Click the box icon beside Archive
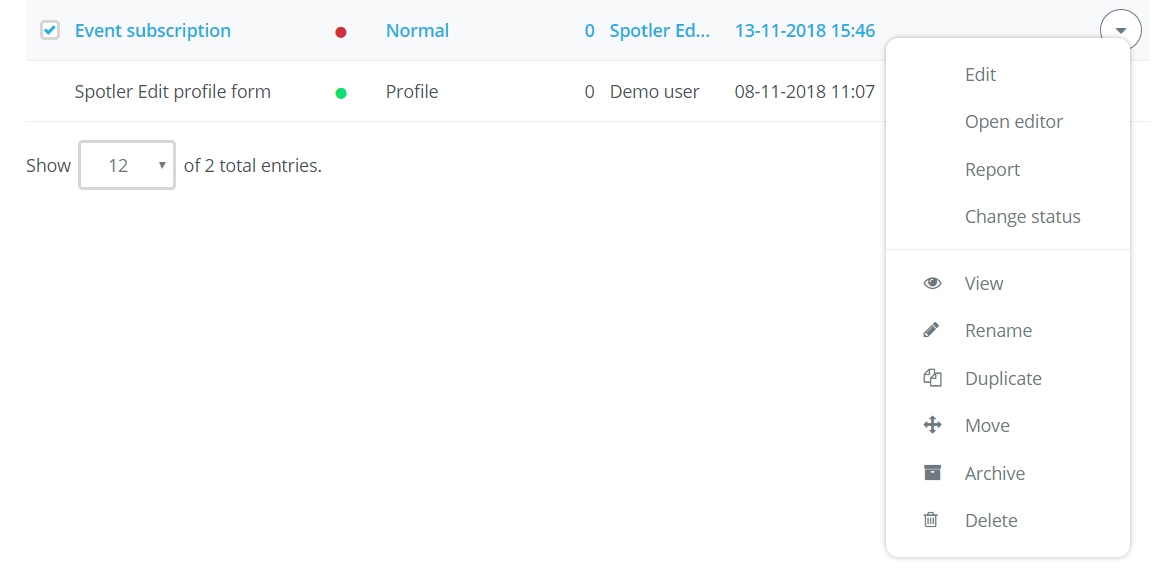Image resolution: width=1176 pixels, height=583 pixels. coord(932,473)
